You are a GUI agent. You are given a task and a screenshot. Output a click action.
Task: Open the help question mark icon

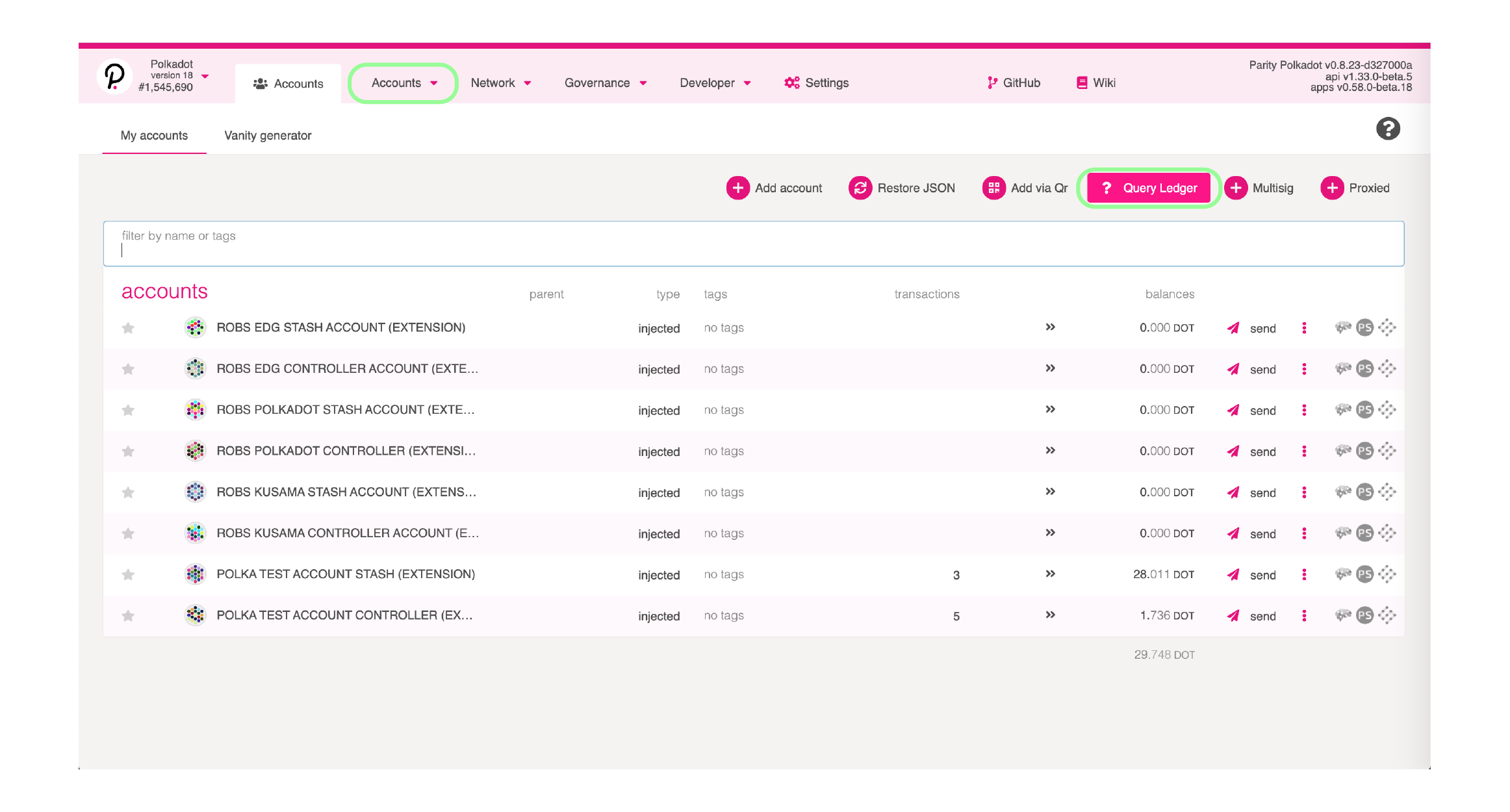click(1388, 129)
